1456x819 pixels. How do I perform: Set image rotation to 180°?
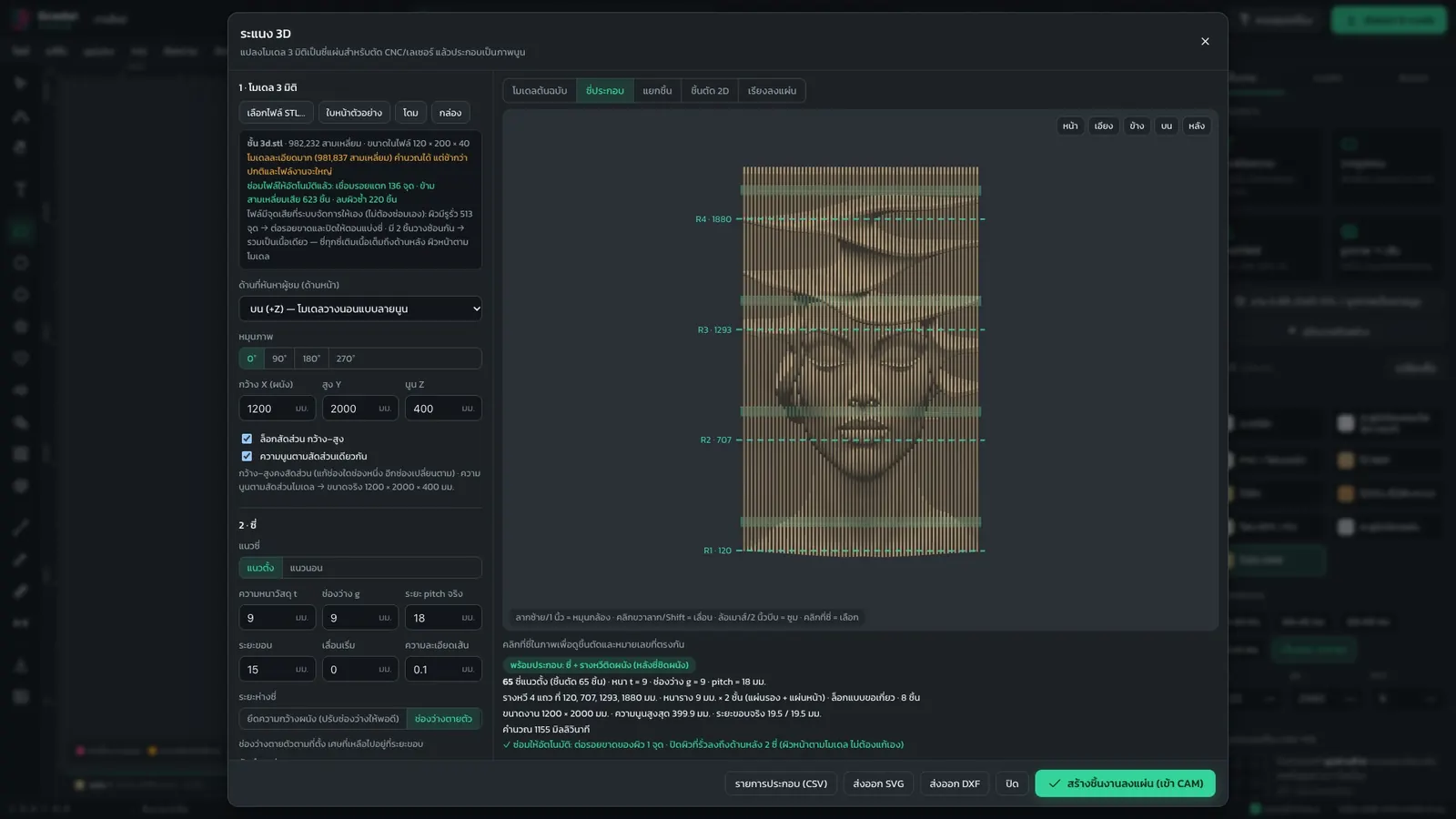(x=311, y=359)
